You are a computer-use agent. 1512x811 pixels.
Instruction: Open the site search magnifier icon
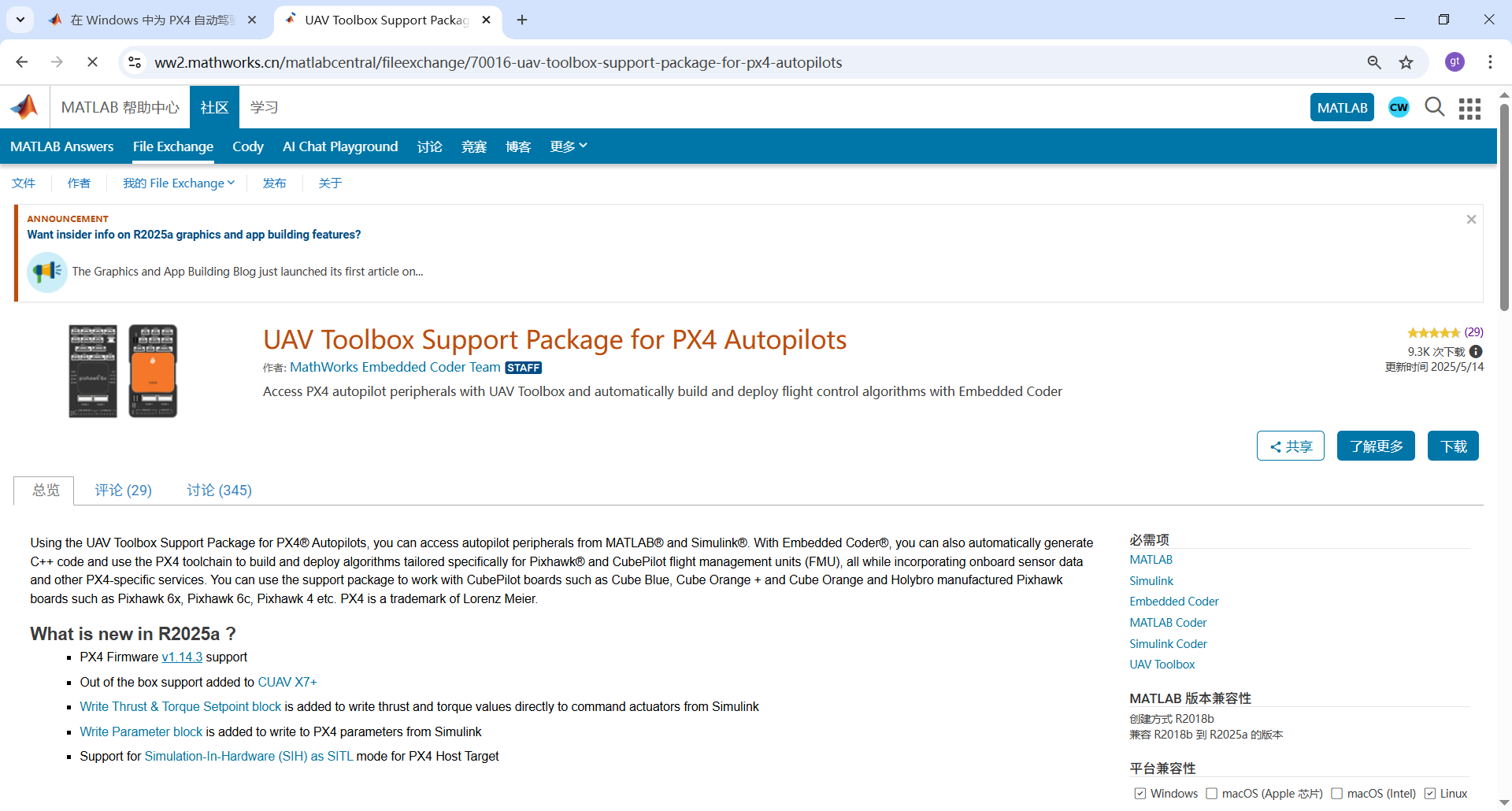(x=1434, y=107)
